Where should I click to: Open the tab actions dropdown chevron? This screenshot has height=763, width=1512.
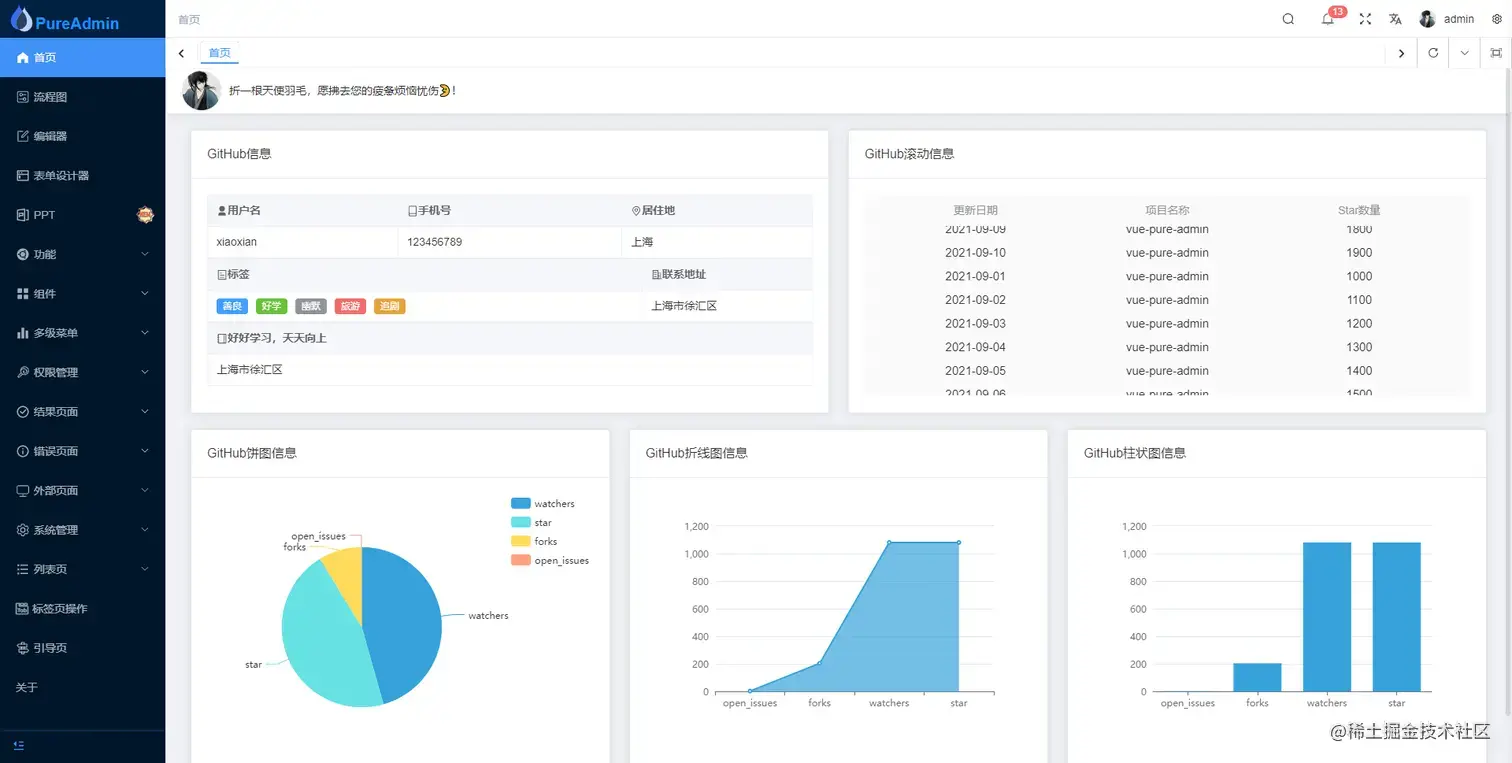(1465, 53)
